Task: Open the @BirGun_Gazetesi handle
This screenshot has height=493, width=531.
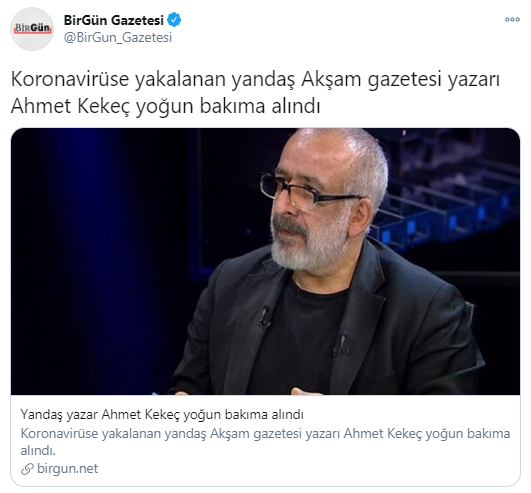Action: (118, 37)
